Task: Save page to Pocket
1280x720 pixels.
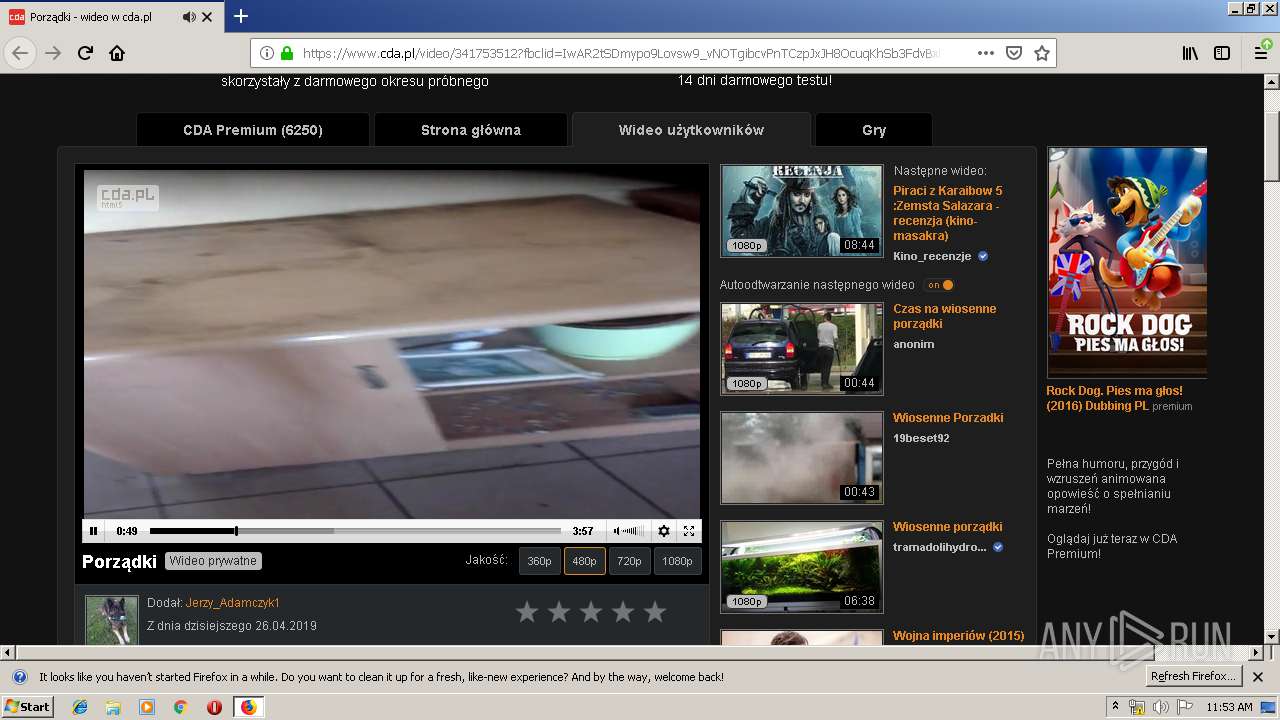Action: [x=1014, y=53]
